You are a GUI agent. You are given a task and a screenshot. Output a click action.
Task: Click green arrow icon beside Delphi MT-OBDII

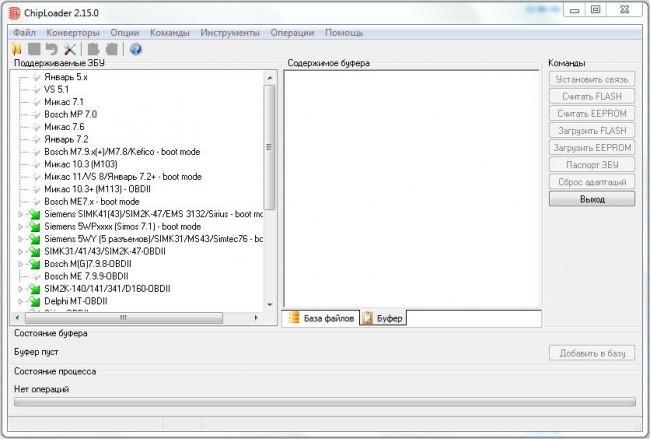point(34,301)
